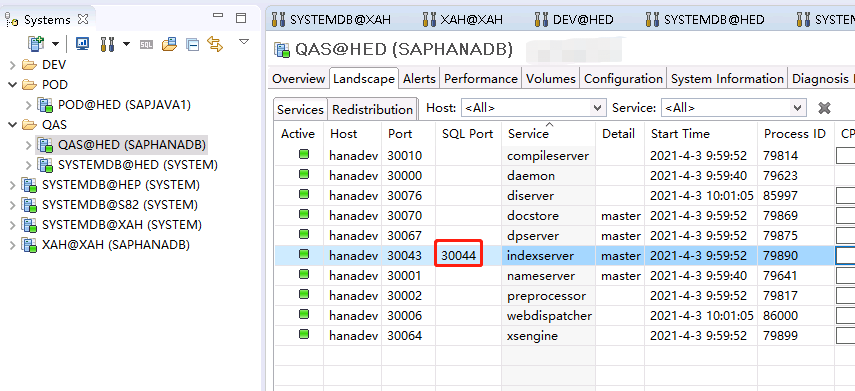Click active status icon for xsengine
The width and height of the screenshot is (855, 391).
[304, 334]
